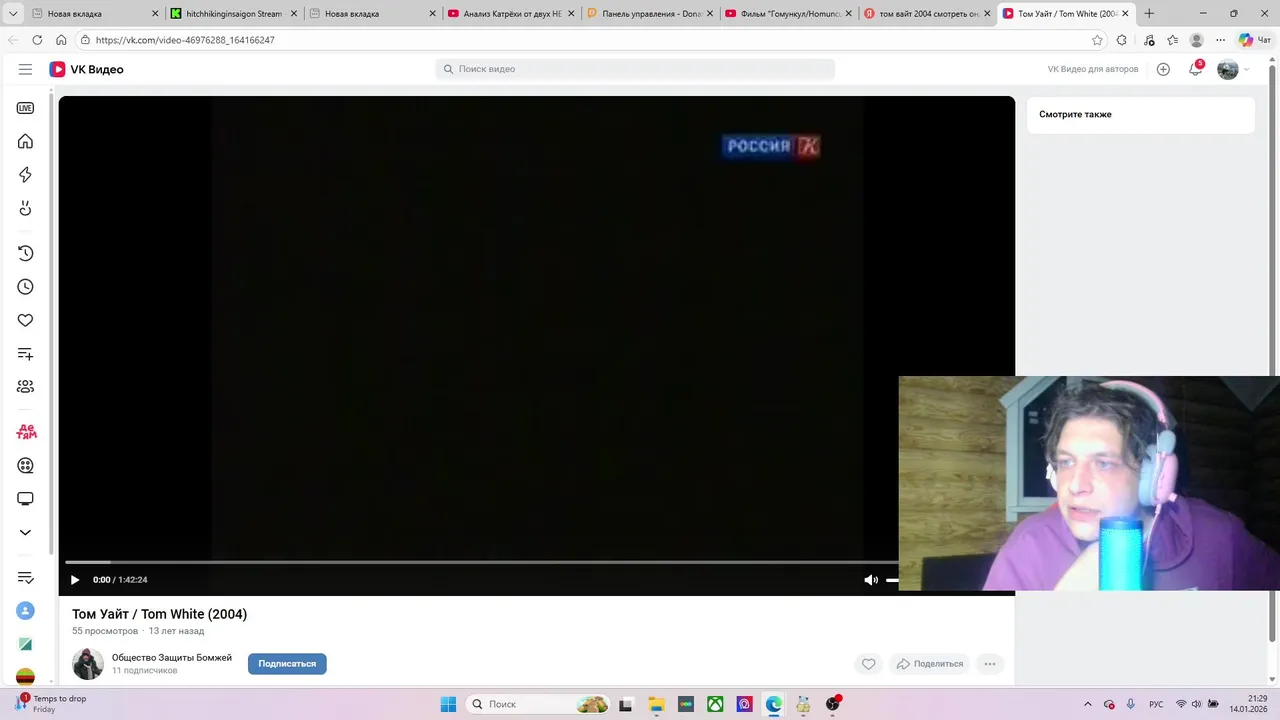Image resolution: width=1280 pixels, height=720 pixels.
Task: Switch to the hitchhikinginsaigon Stream tab
Action: pyautogui.click(x=234, y=14)
